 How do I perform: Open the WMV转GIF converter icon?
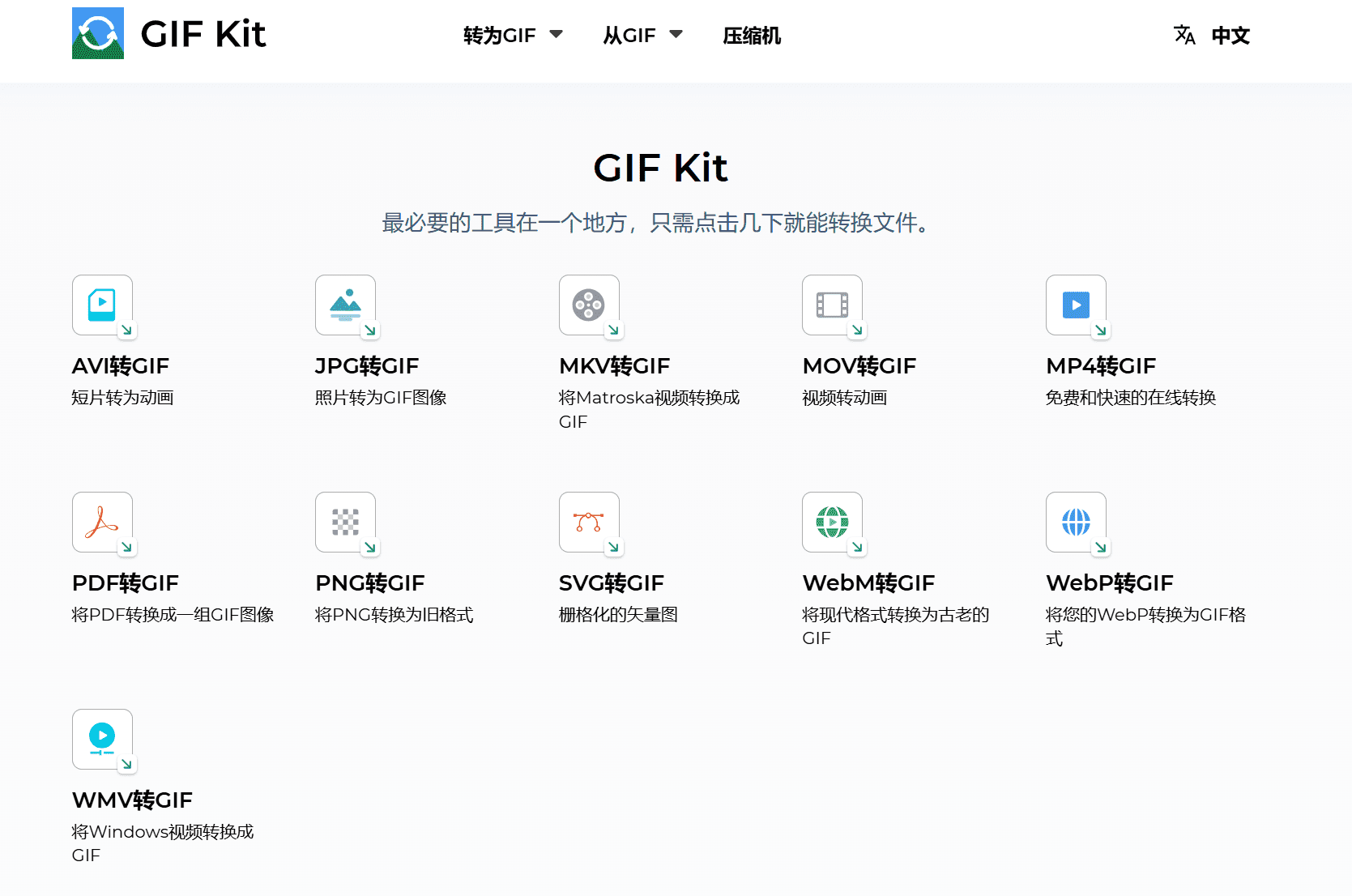click(x=102, y=739)
